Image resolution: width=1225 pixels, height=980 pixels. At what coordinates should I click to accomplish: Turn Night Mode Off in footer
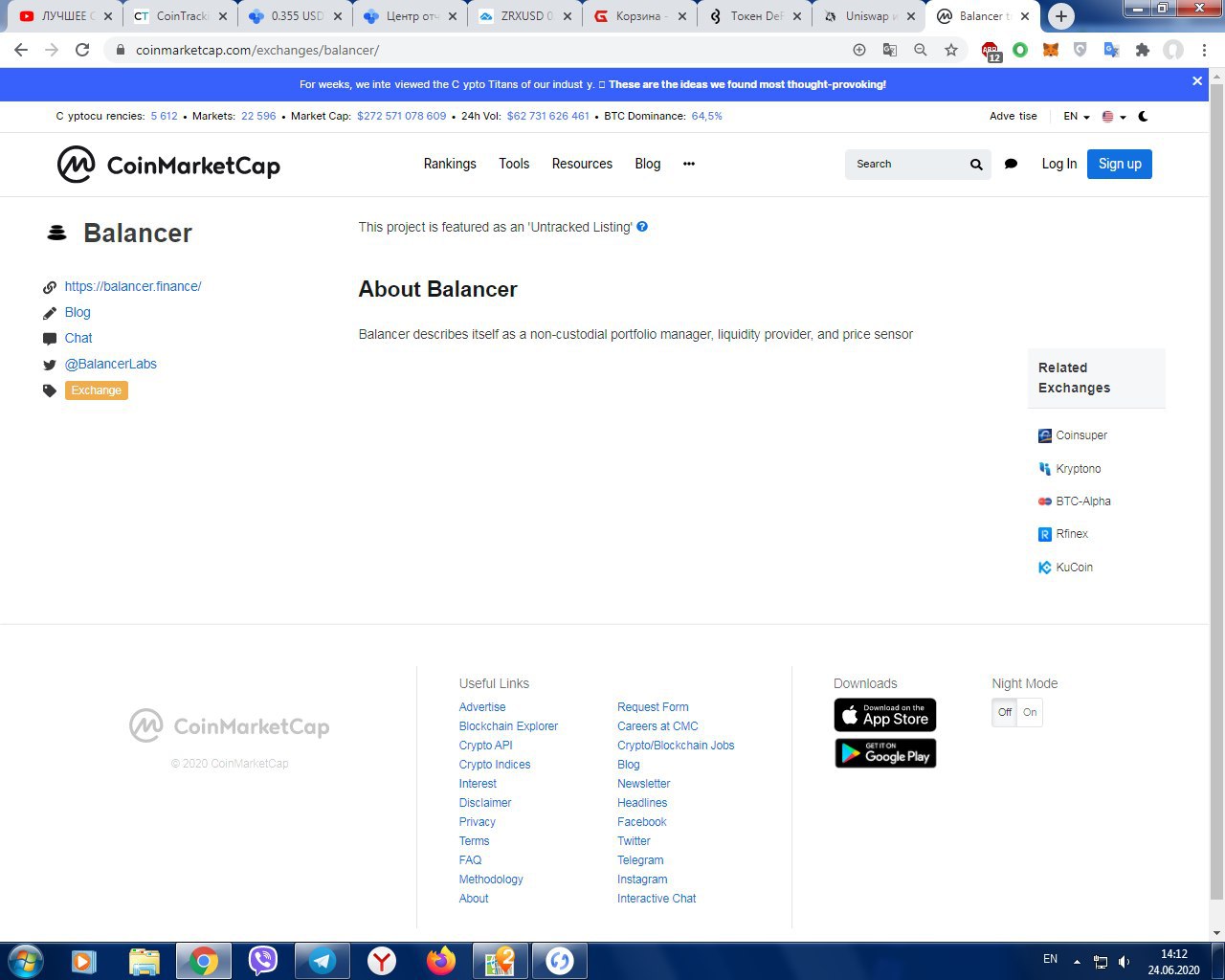(1005, 712)
